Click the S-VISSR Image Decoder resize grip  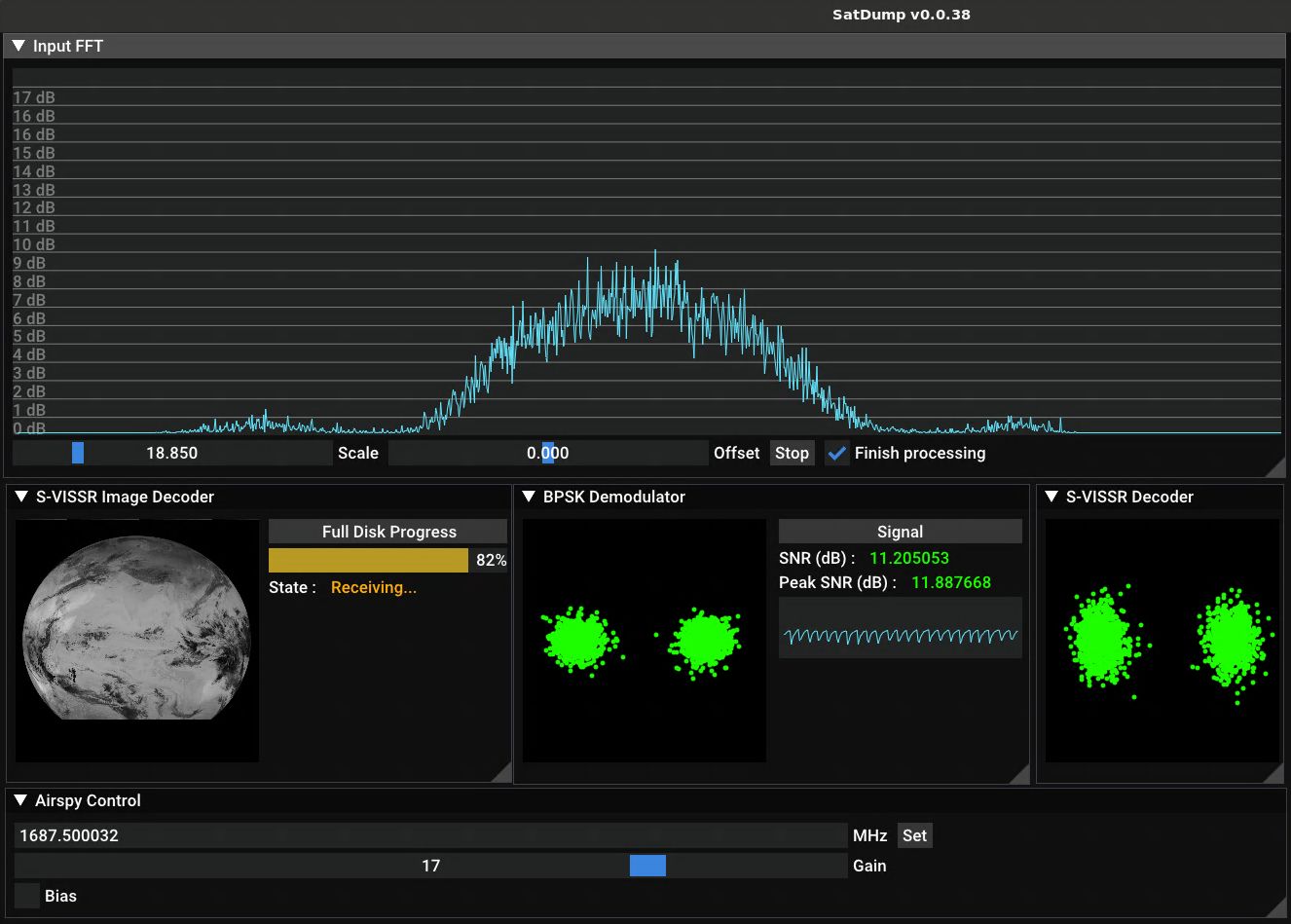click(x=502, y=774)
